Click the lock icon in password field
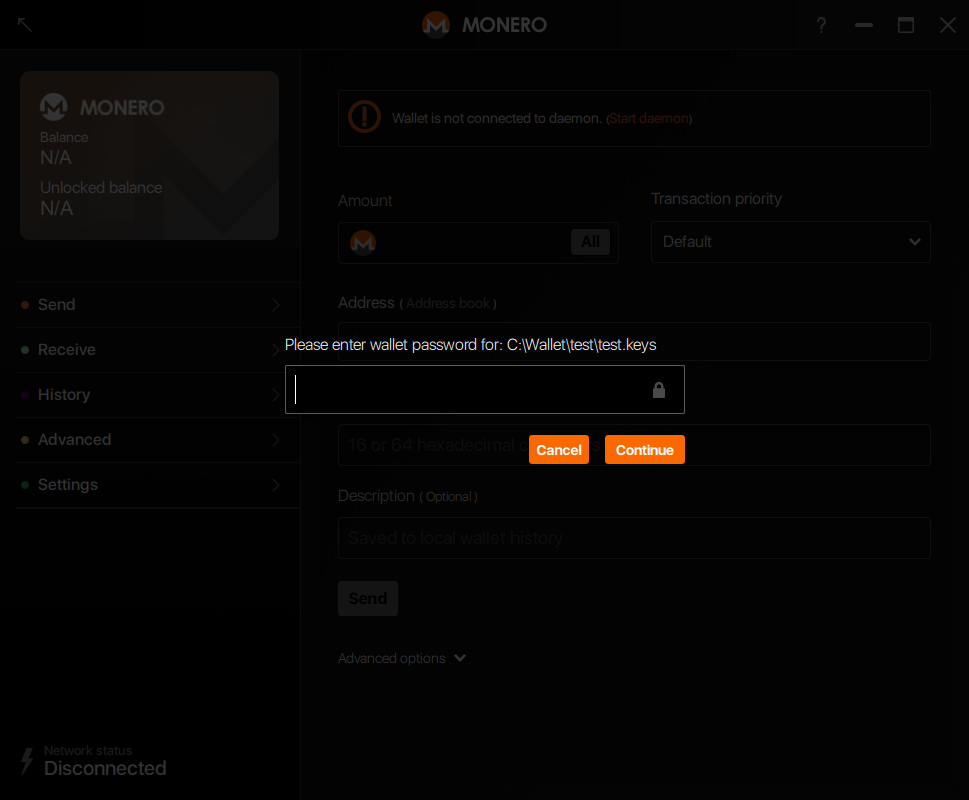 coord(658,390)
